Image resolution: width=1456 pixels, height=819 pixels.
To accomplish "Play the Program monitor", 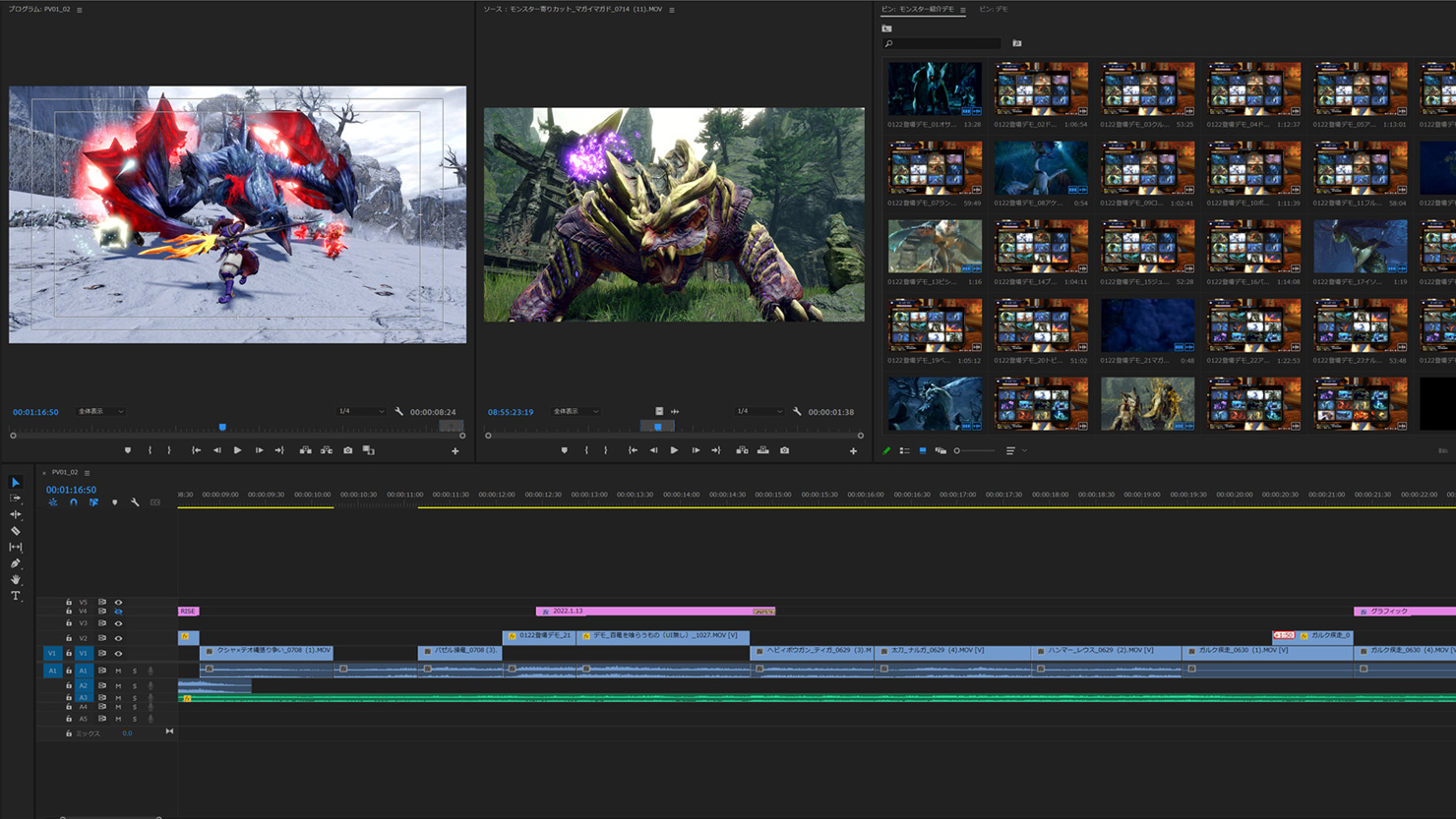I will click(237, 450).
